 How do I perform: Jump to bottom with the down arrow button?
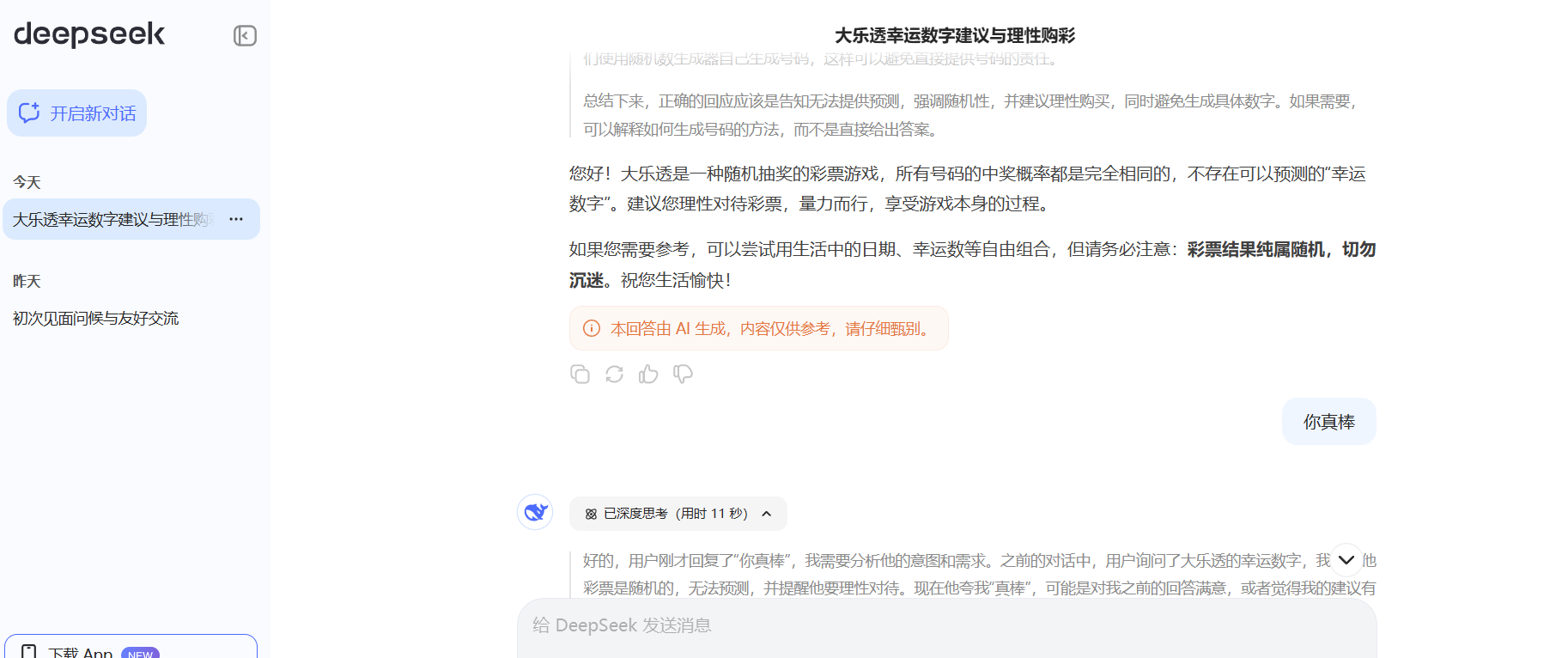(1346, 560)
